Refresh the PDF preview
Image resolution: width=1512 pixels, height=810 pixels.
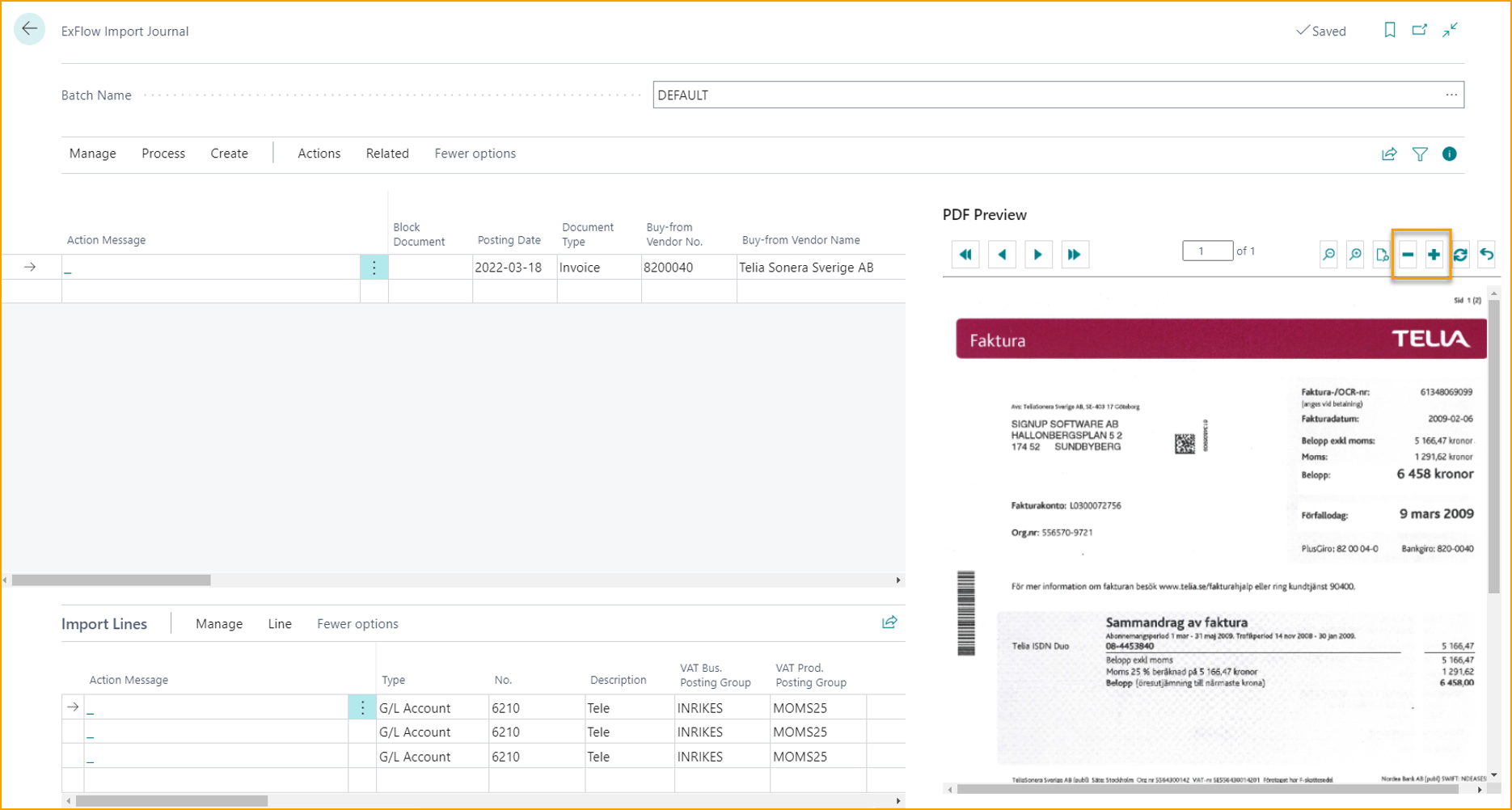pos(1460,255)
